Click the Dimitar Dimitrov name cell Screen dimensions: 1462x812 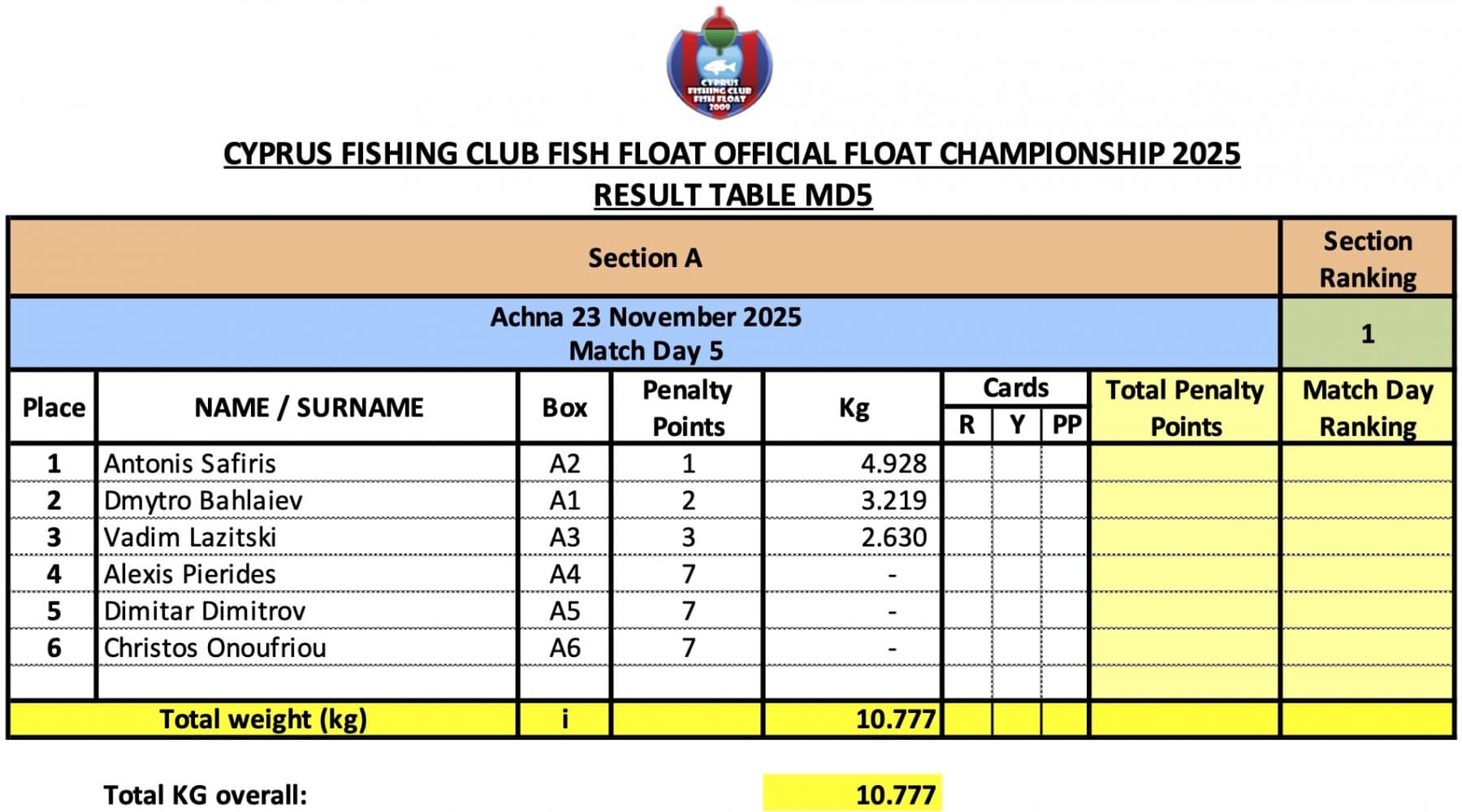click(x=205, y=611)
